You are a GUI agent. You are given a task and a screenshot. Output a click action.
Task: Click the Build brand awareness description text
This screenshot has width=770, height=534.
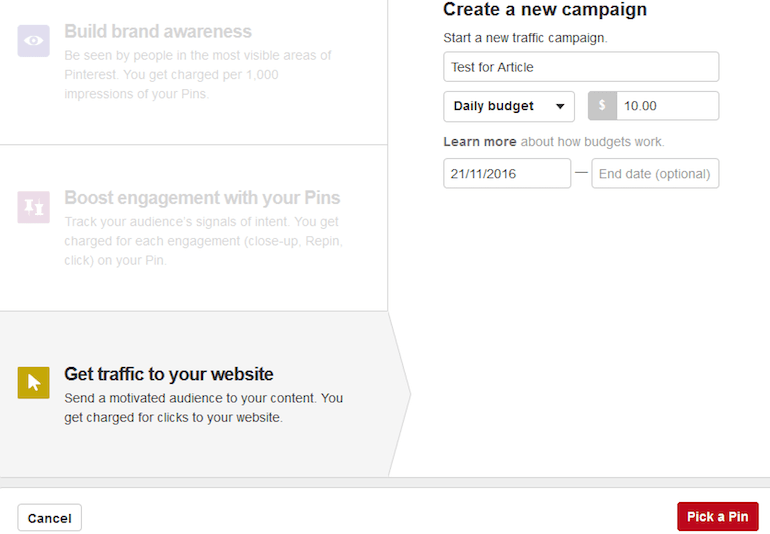tap(198, 75)
